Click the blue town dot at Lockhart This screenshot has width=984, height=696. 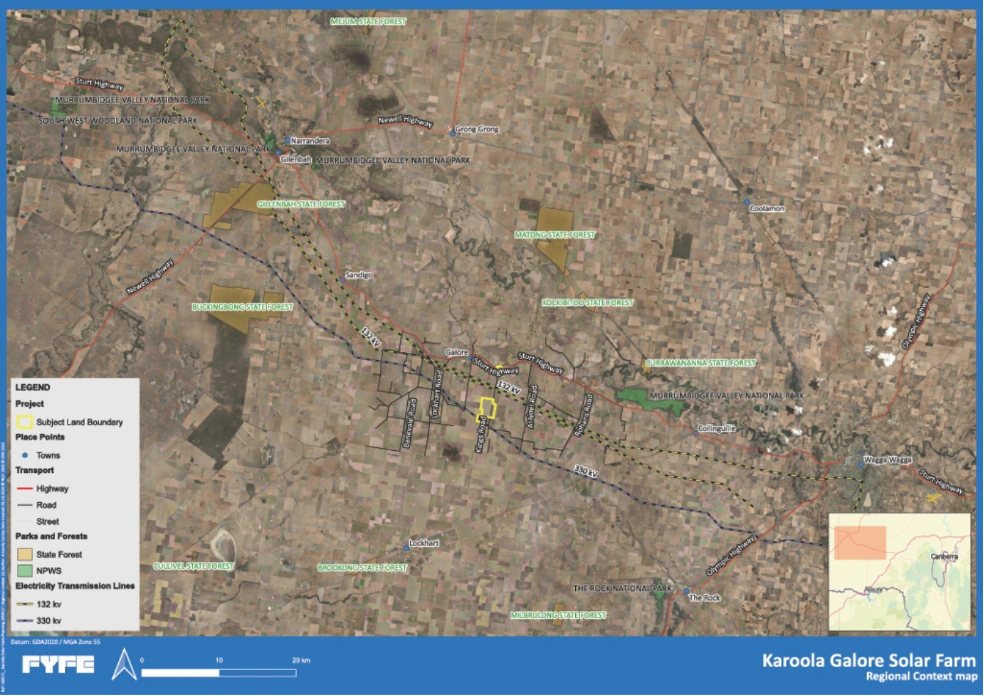click(x=406, y=548)
